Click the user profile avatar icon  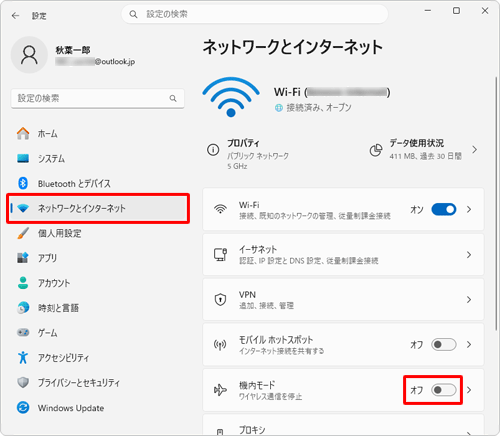coord(29,55)
